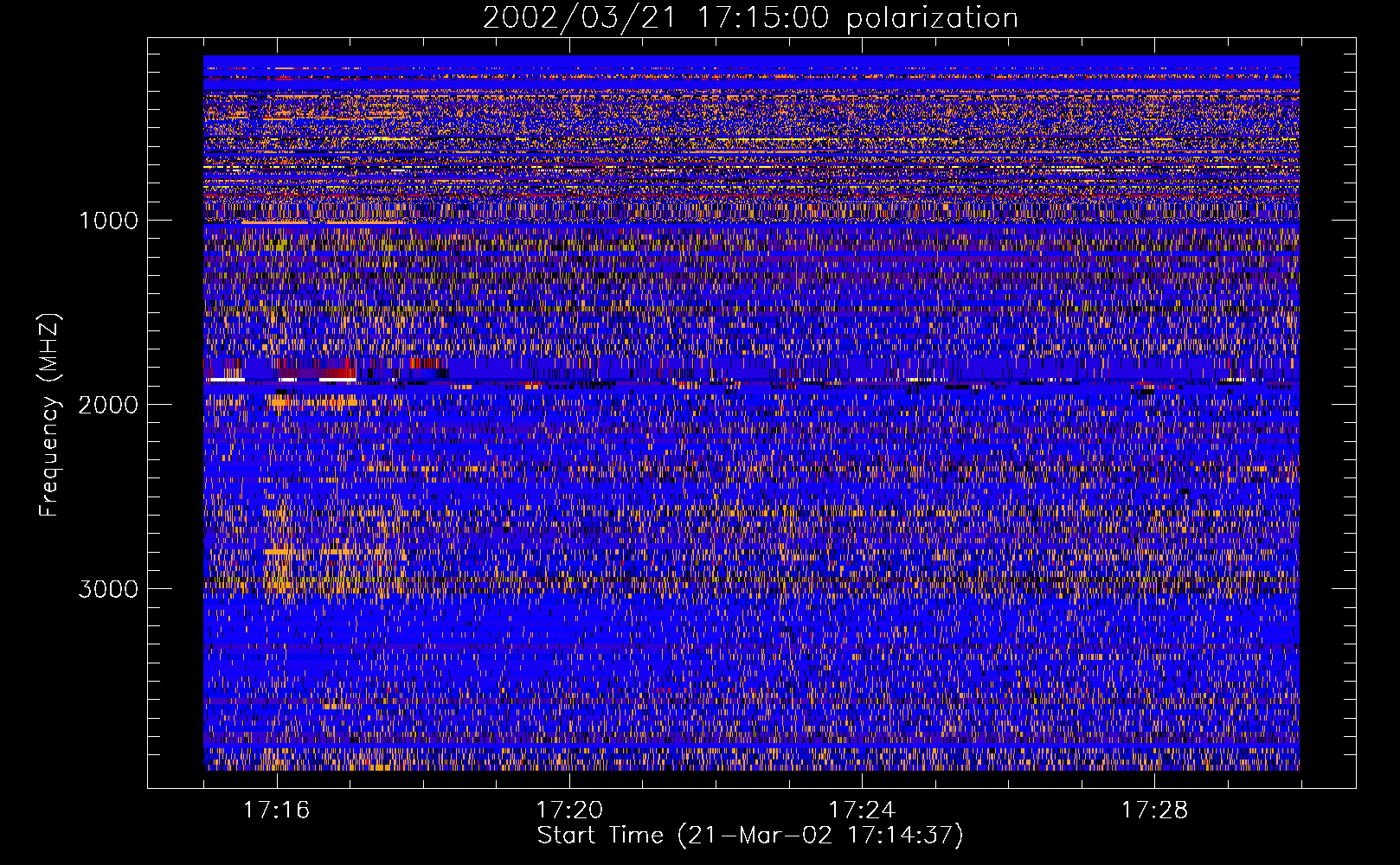Click the 17:20 time tick label
This screenshot has height=865, width=1400.
click(x=569, y=811)
